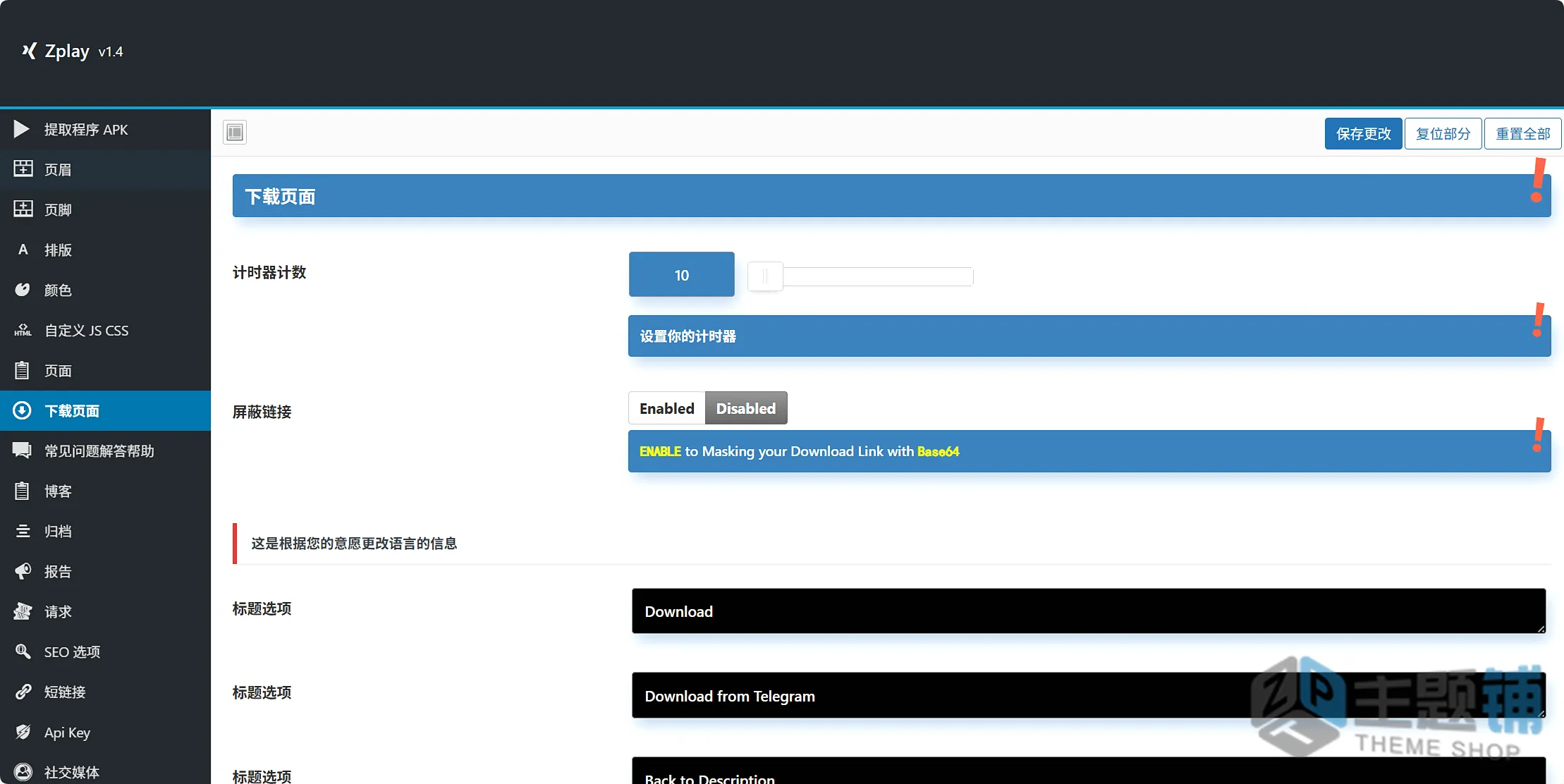
Task: Click the 设置你的计时器 hint text
Action: click(x=688, y=336)
